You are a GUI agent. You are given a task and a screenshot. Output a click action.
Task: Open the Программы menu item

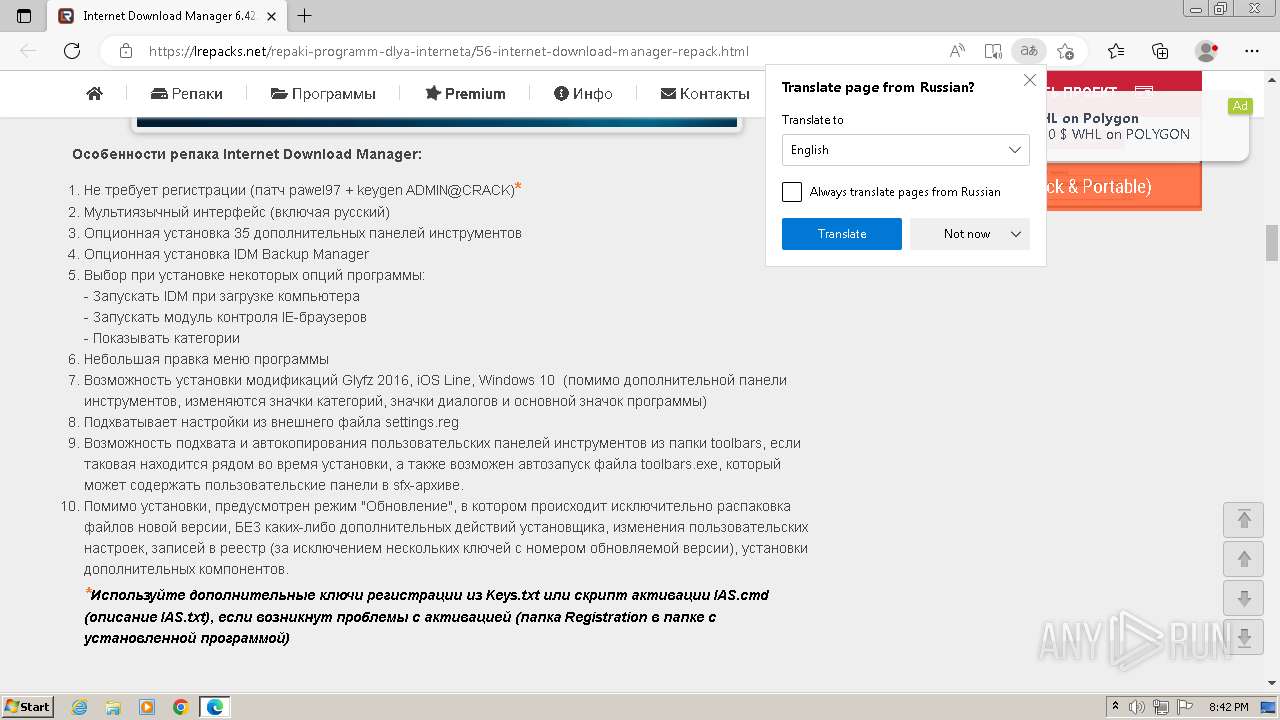323,94
